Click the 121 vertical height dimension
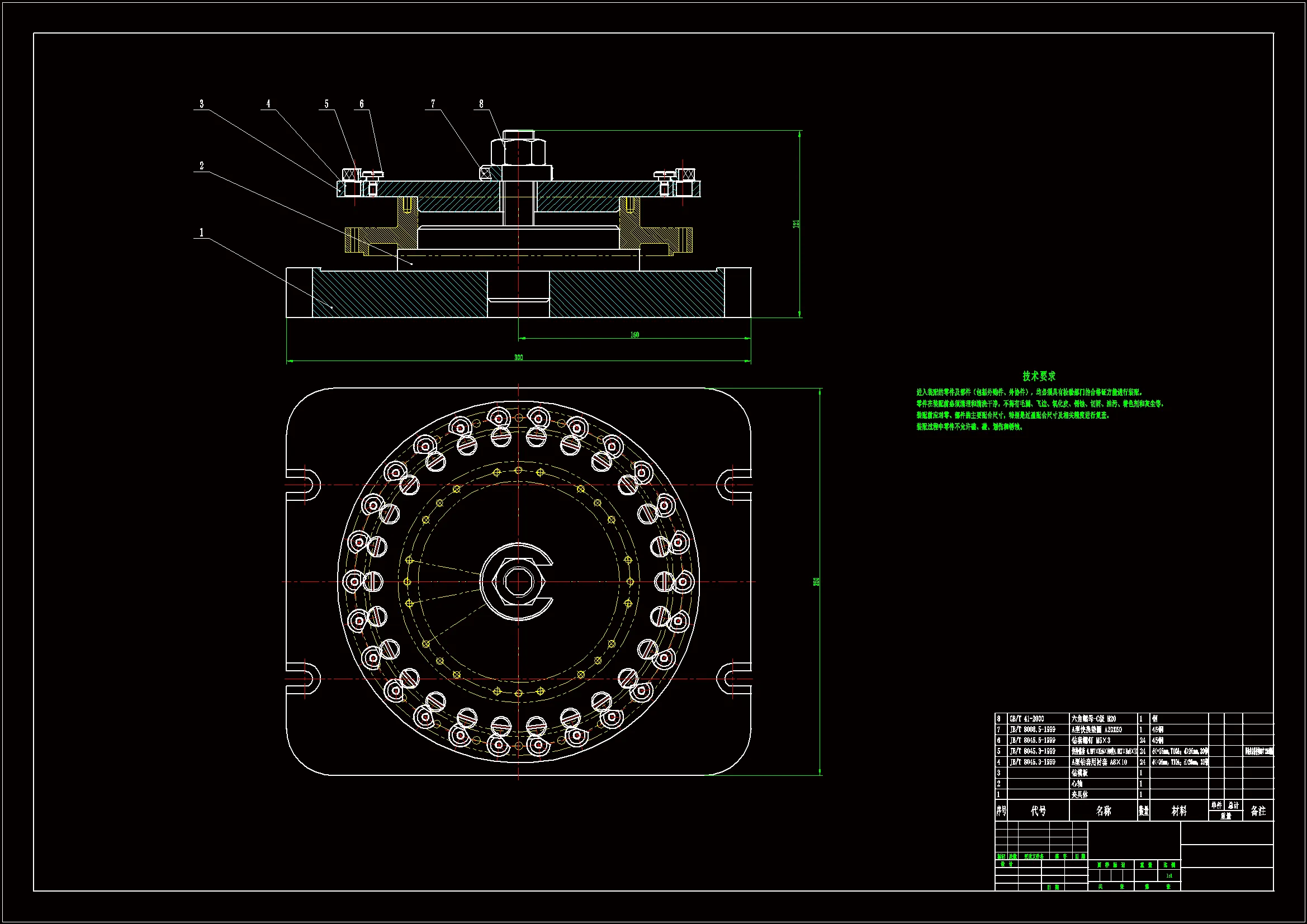Image resolution: width=1307 pixels, height=924 pixels. (x=797, y=224)
